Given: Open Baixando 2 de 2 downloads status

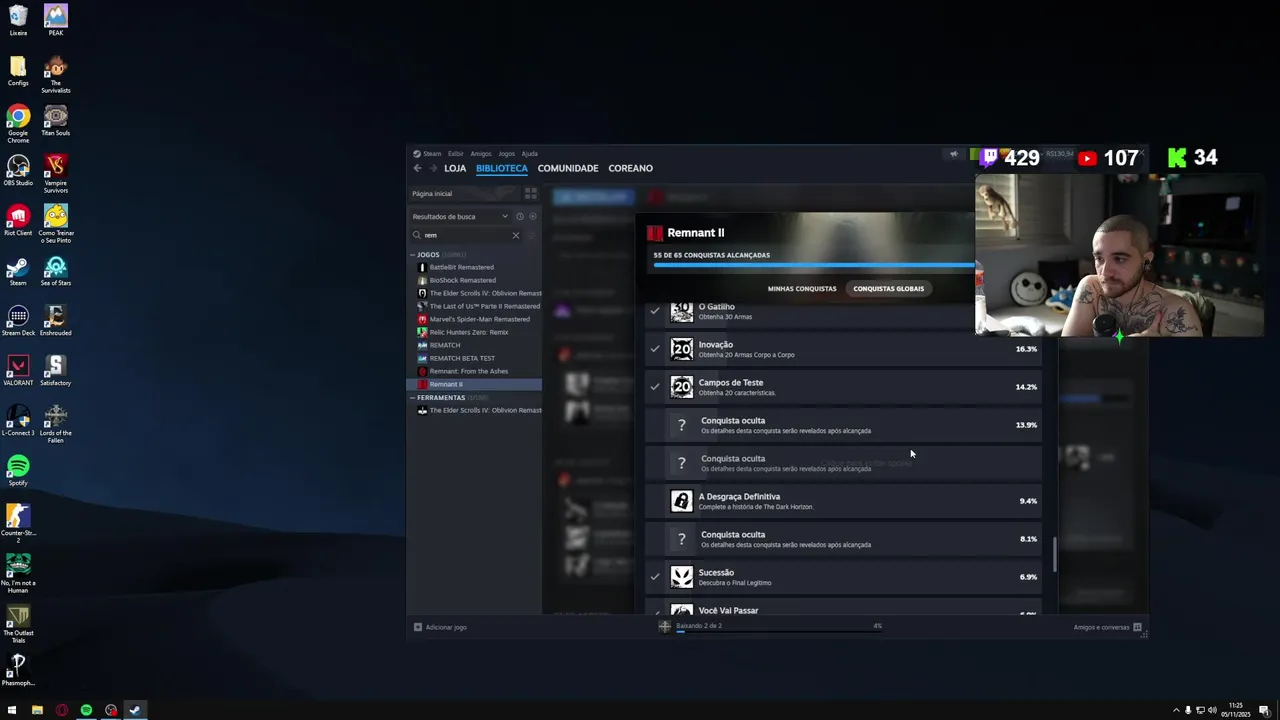Looking at the screenshot, I should [x=699, y=625].
